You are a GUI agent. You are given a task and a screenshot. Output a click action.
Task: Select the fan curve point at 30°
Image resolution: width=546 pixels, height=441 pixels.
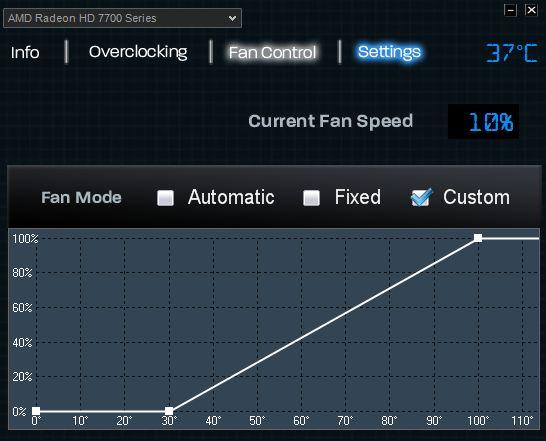[169, 411]
